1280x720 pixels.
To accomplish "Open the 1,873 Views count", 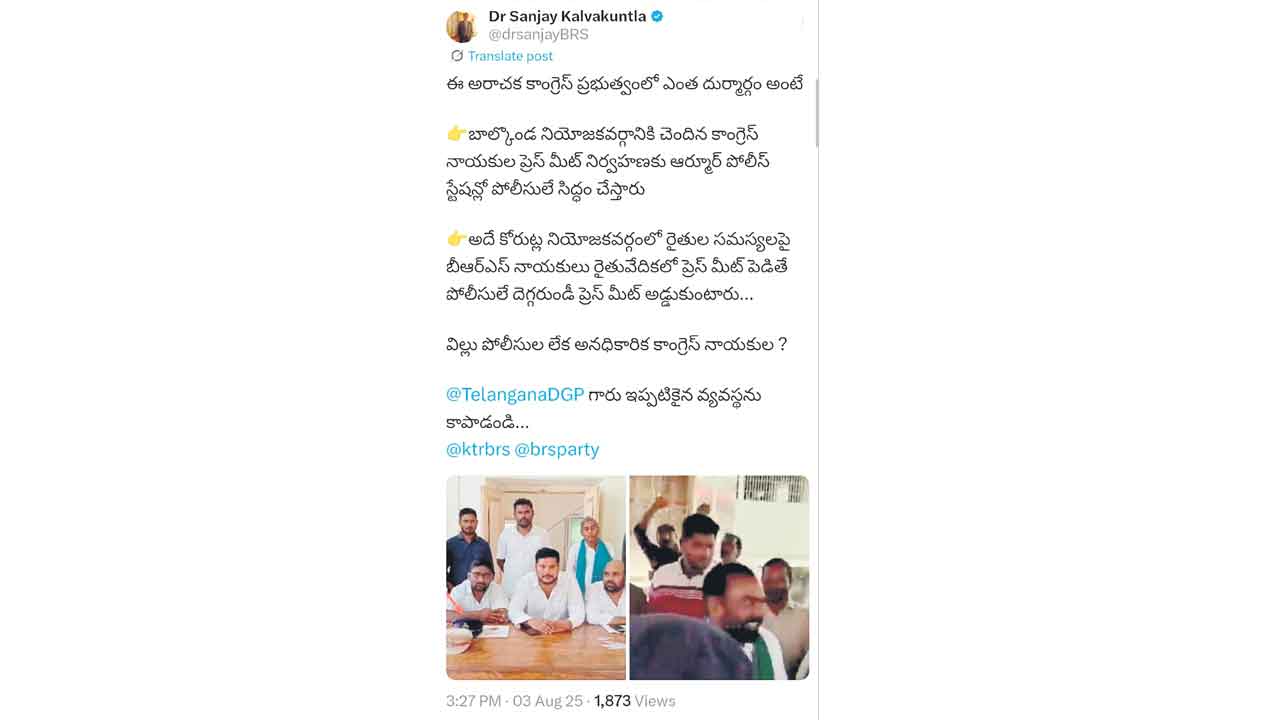I will [635, 701].
